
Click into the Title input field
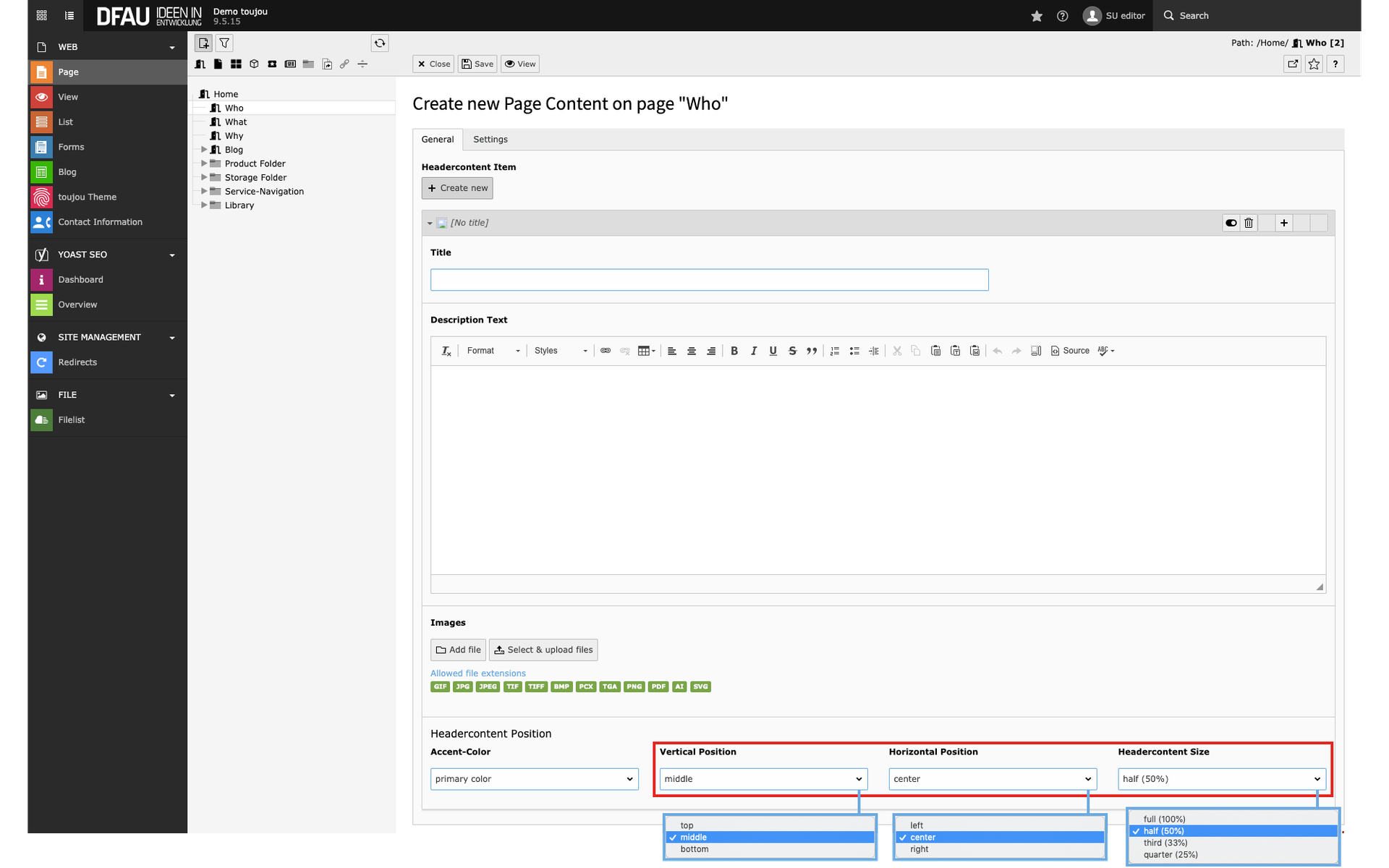709,280
